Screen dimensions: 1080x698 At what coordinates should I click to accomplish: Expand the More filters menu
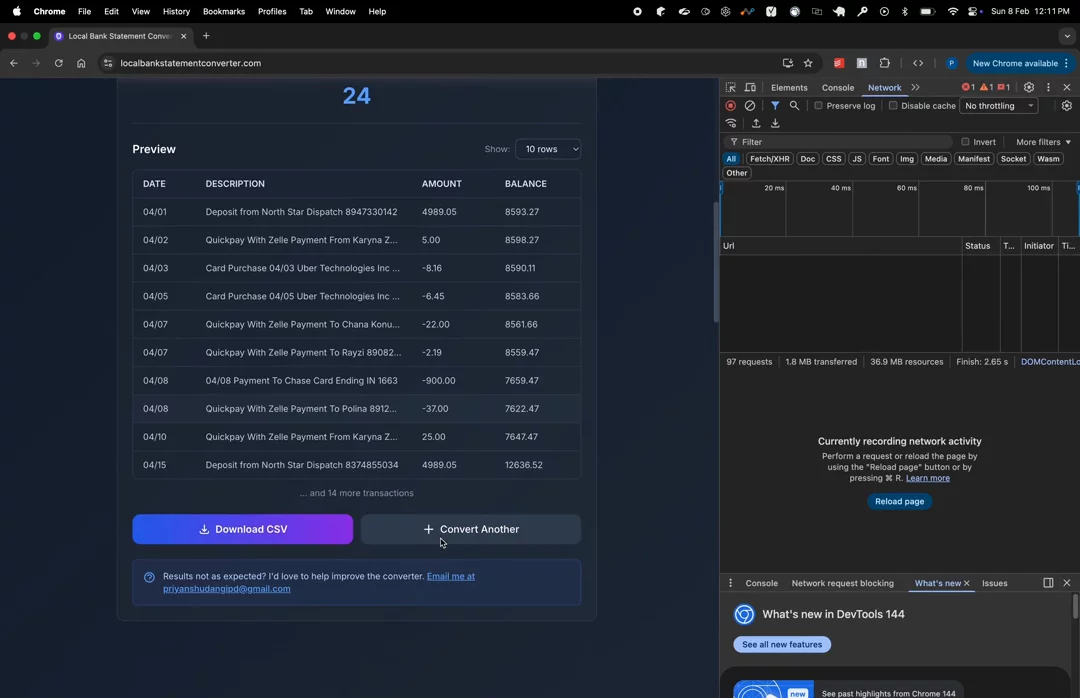(x=1043, y=142)
